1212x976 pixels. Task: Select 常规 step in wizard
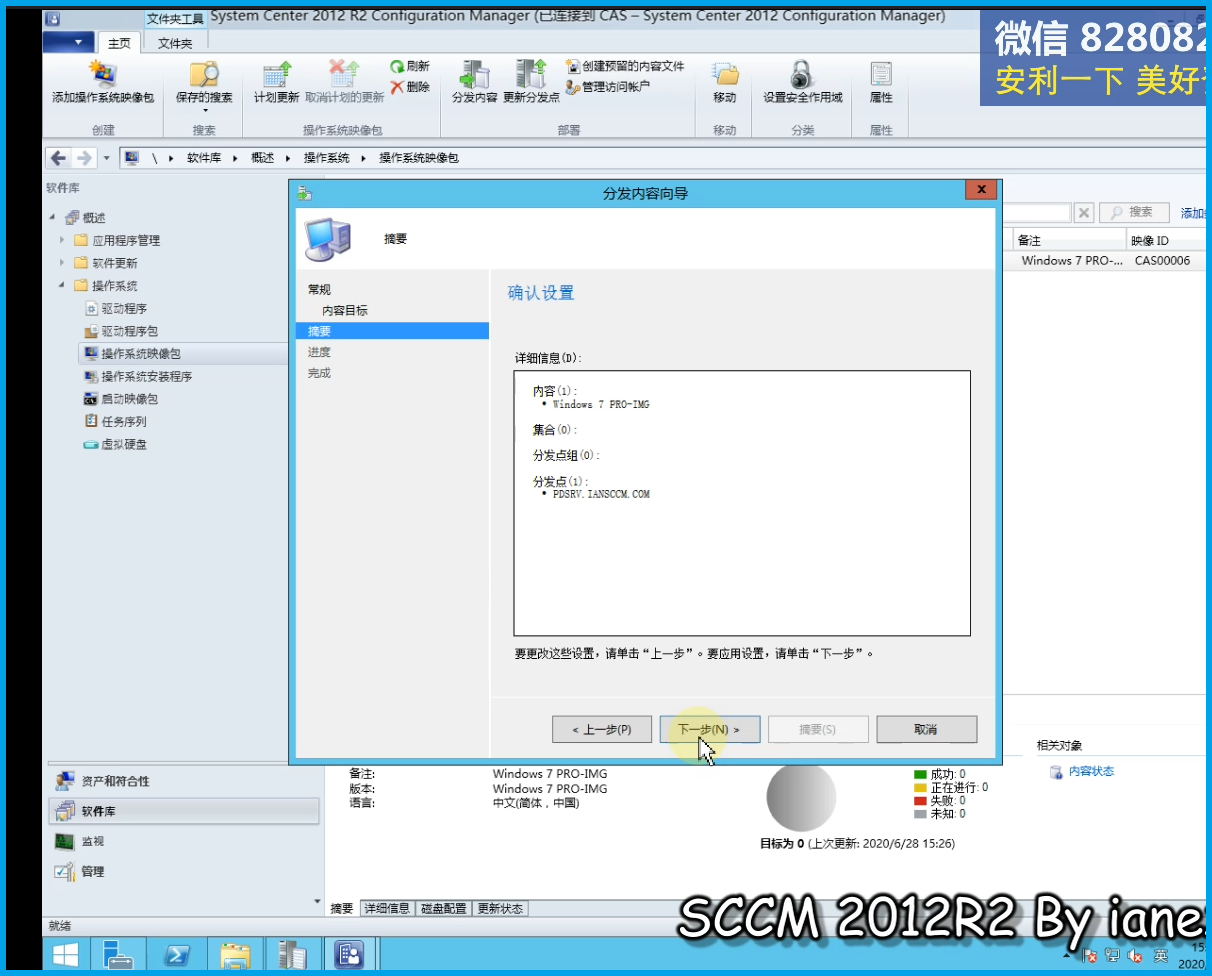tap(319, 289)
